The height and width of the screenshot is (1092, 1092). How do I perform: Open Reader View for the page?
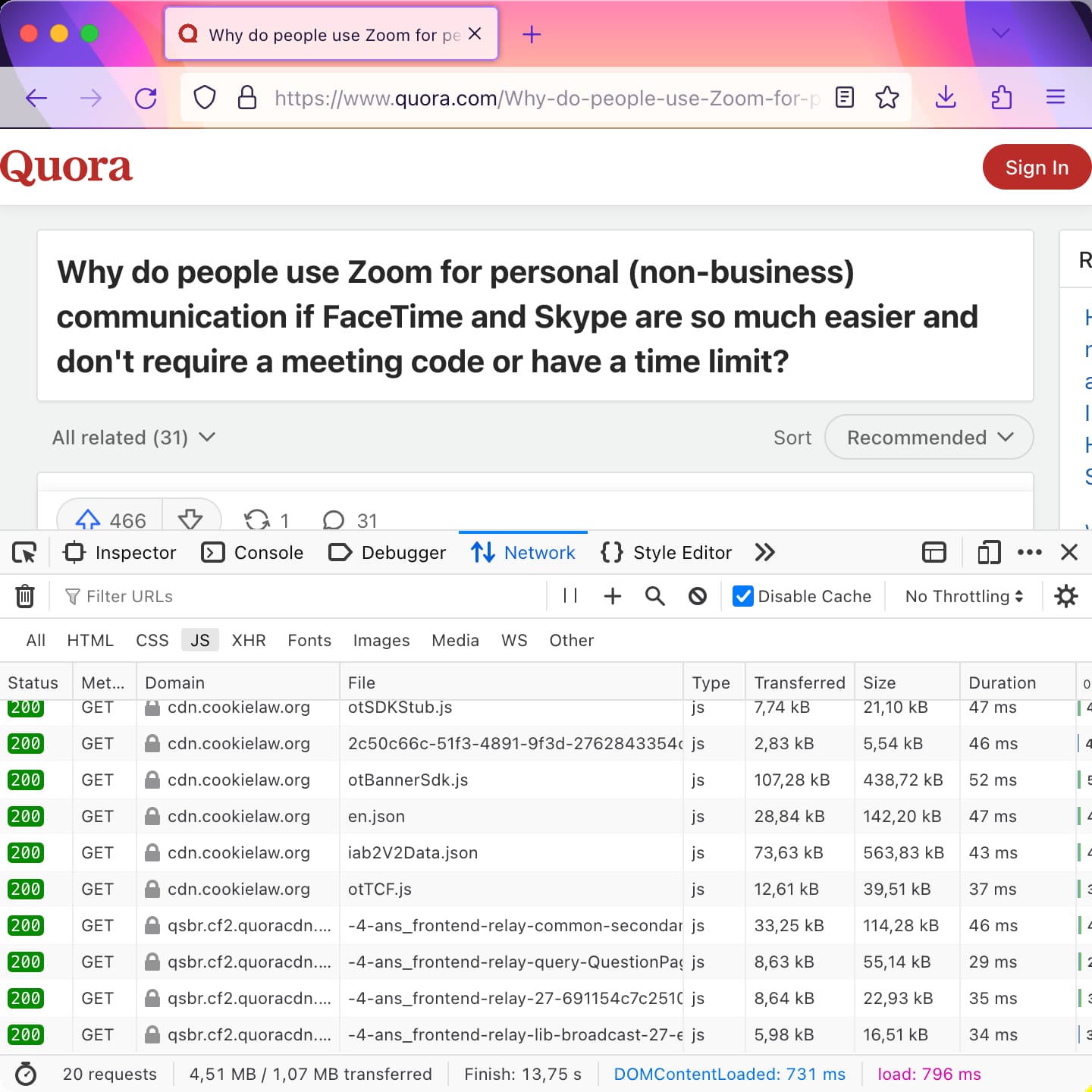[x=843, y=97]
